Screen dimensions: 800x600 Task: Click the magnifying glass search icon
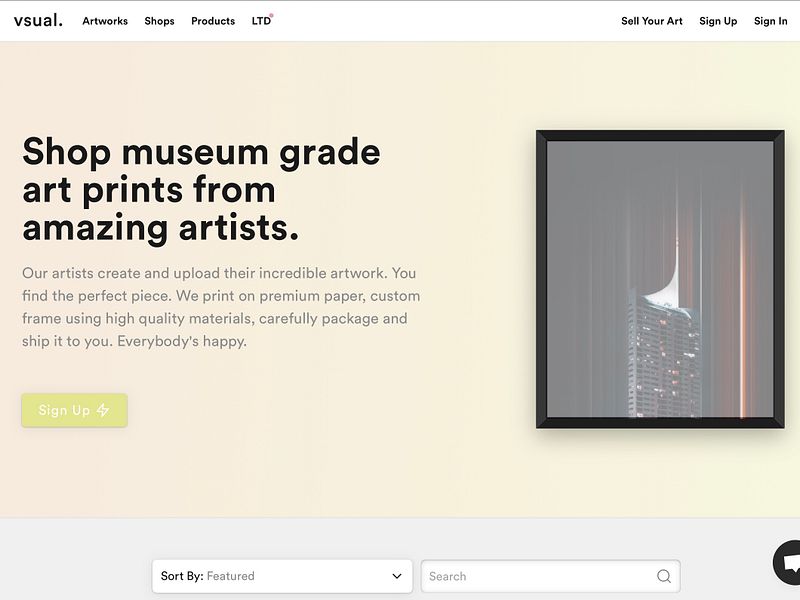pos(664,576)
